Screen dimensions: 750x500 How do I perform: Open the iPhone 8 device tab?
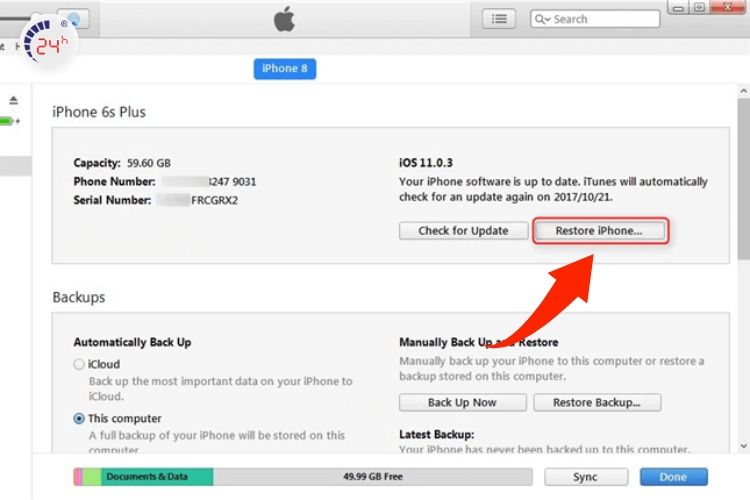click(x=285, y=68)
